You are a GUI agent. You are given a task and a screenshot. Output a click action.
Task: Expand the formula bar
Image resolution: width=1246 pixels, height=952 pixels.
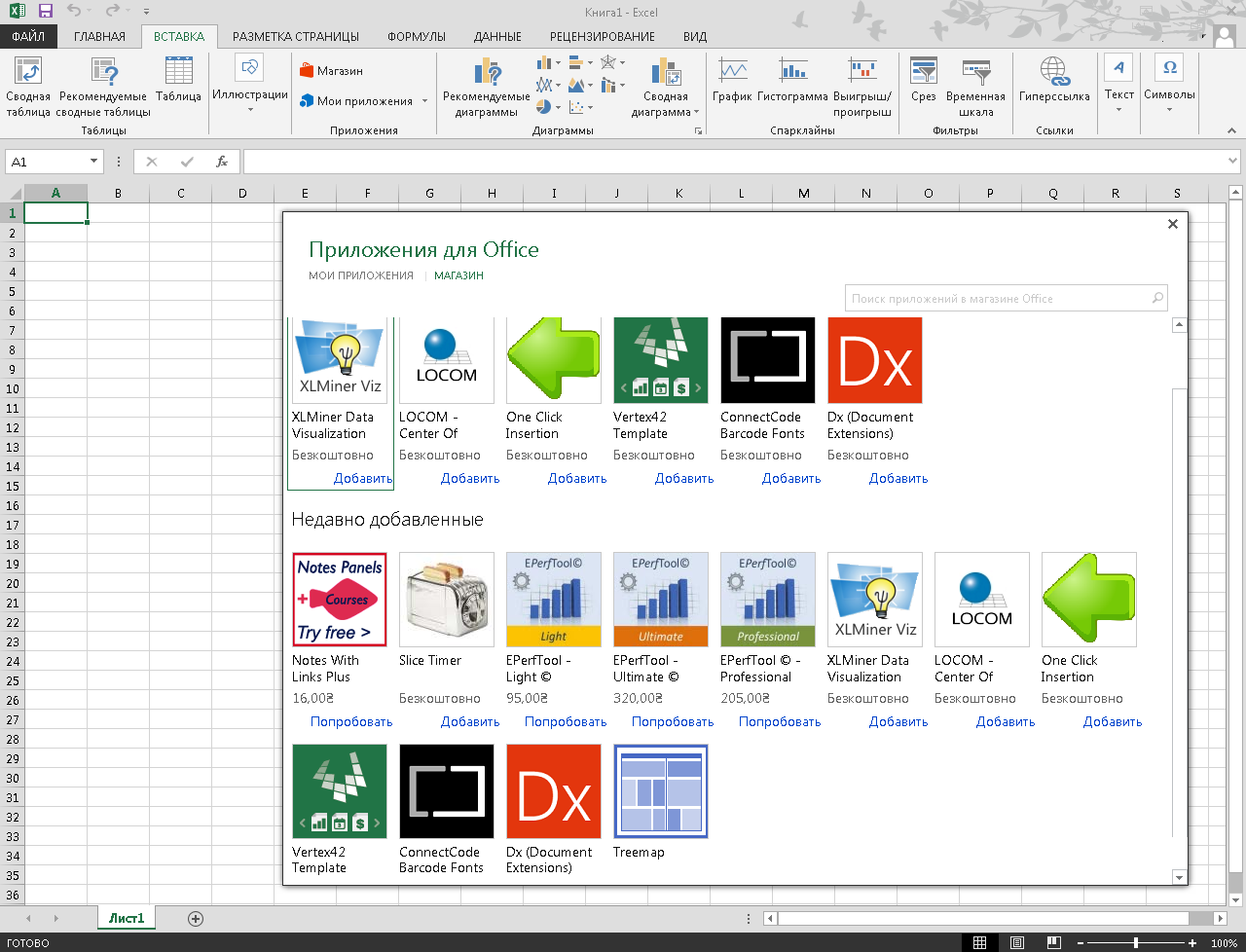click(x=1233, y=162)
